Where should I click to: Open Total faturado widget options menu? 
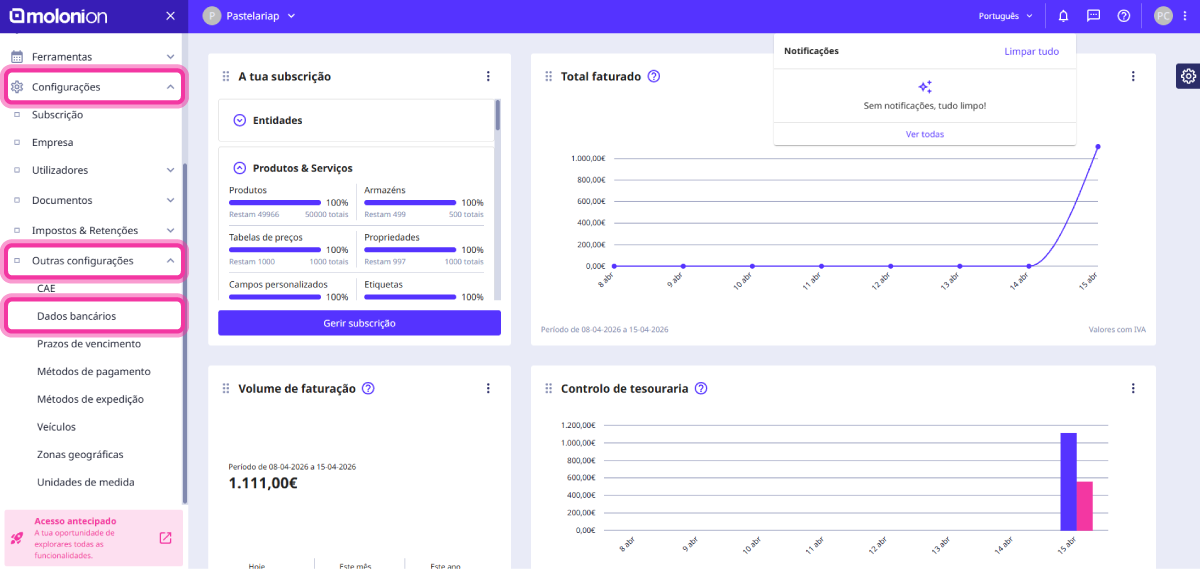point(1133,77)
